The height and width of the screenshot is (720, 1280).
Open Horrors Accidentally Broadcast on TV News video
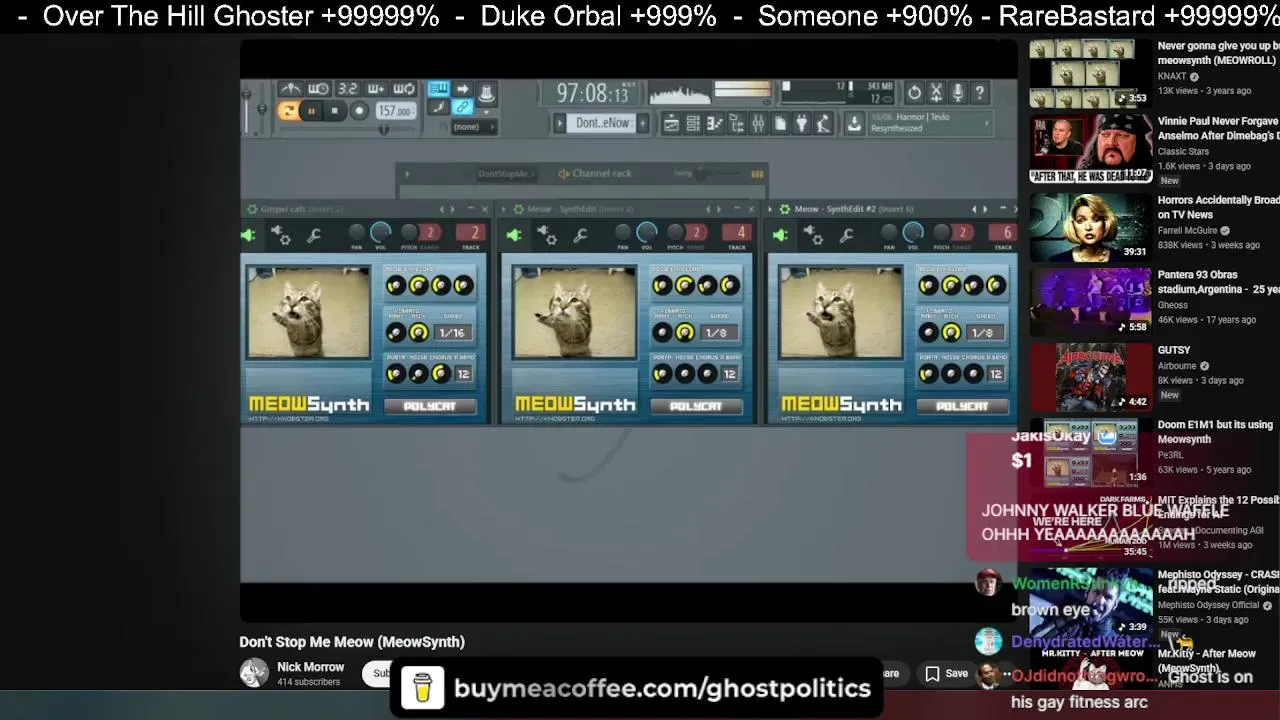tap(1091, 226)
